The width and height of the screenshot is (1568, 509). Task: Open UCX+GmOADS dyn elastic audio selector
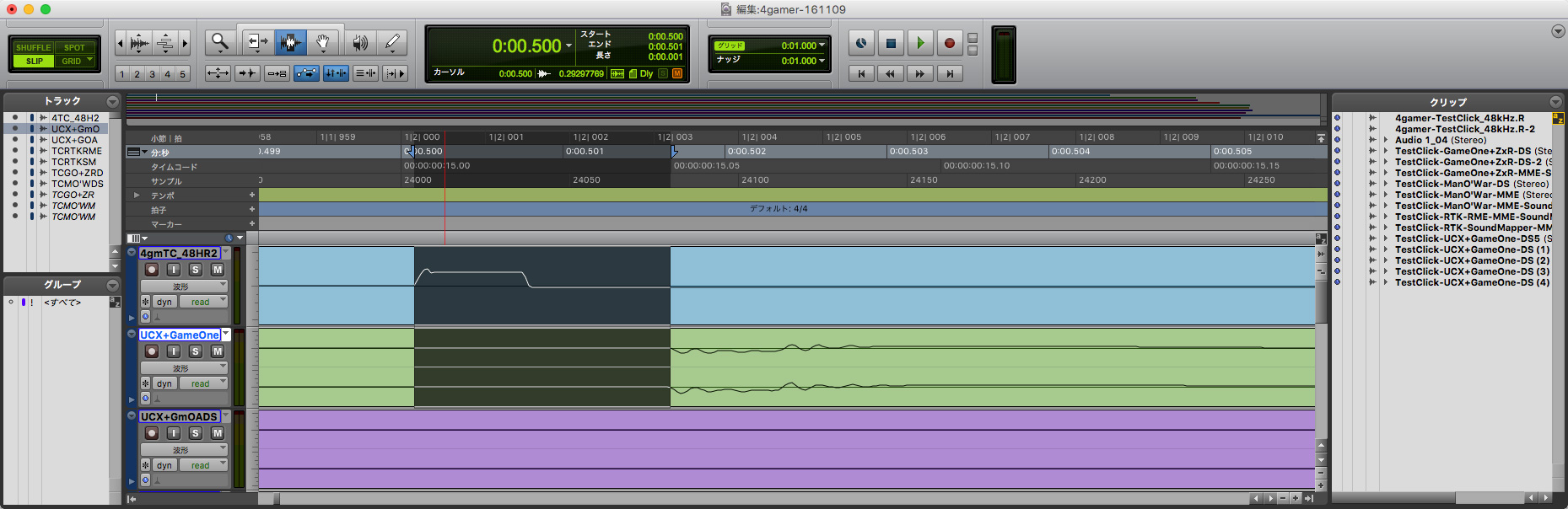click(x=164, y=465)
